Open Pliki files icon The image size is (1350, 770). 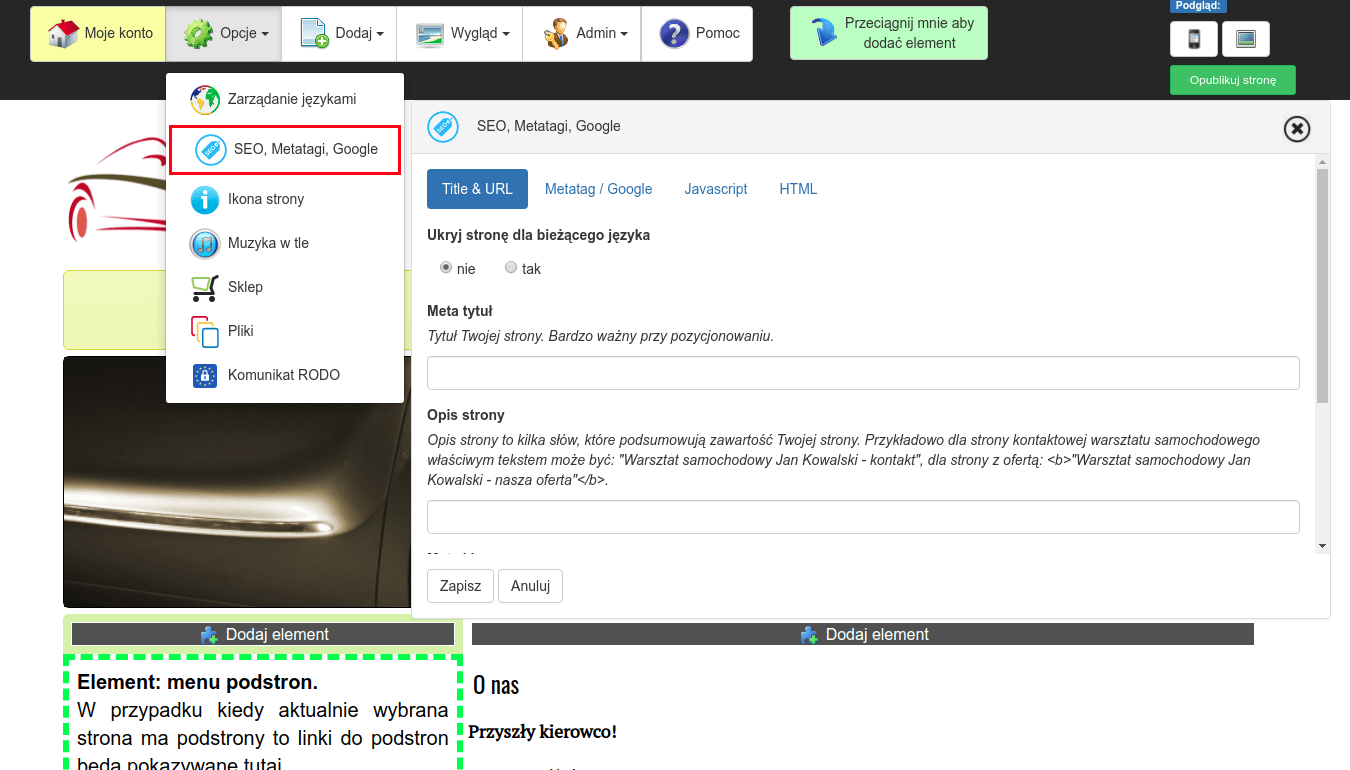(205, 331)
